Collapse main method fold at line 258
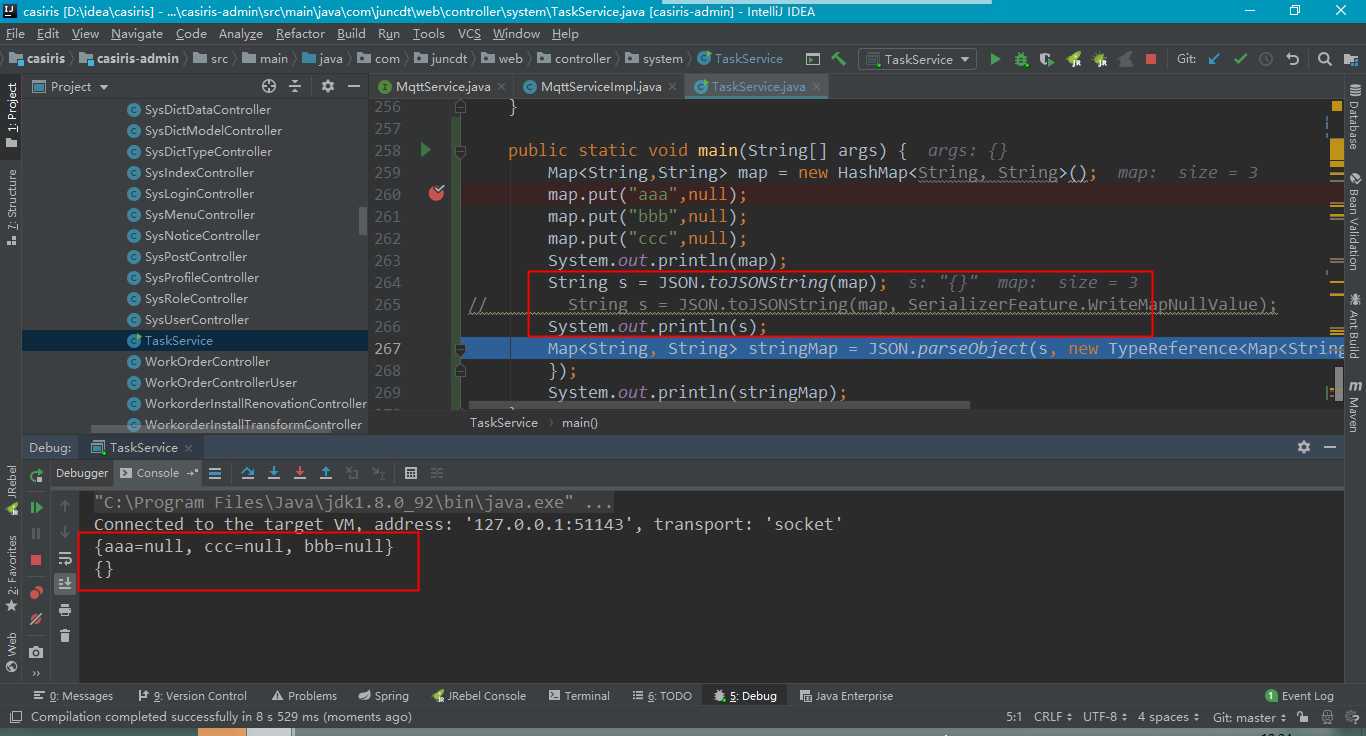This screenshot has height=736, width=1366. (x=460, y=151)
